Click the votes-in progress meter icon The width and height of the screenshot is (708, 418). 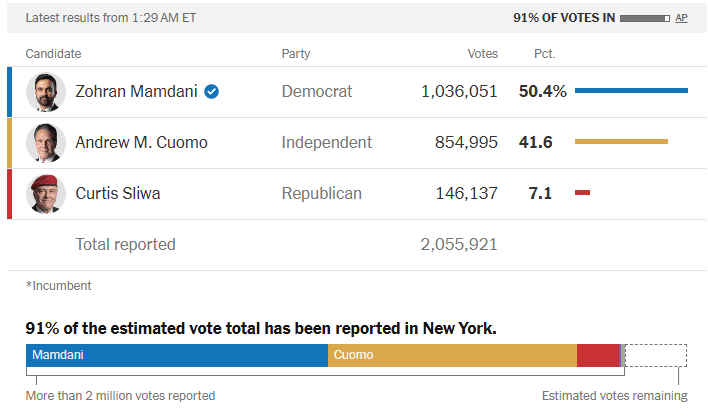pyautogui.click(x=644, y=18)
